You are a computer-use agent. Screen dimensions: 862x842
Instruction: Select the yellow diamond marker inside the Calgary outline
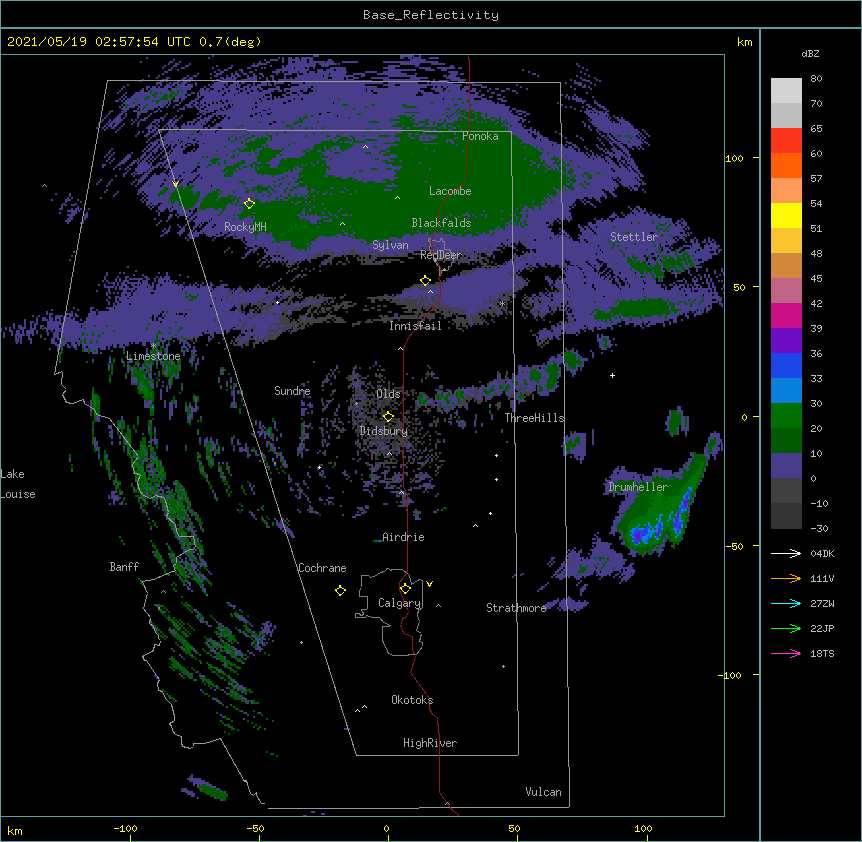405,589
